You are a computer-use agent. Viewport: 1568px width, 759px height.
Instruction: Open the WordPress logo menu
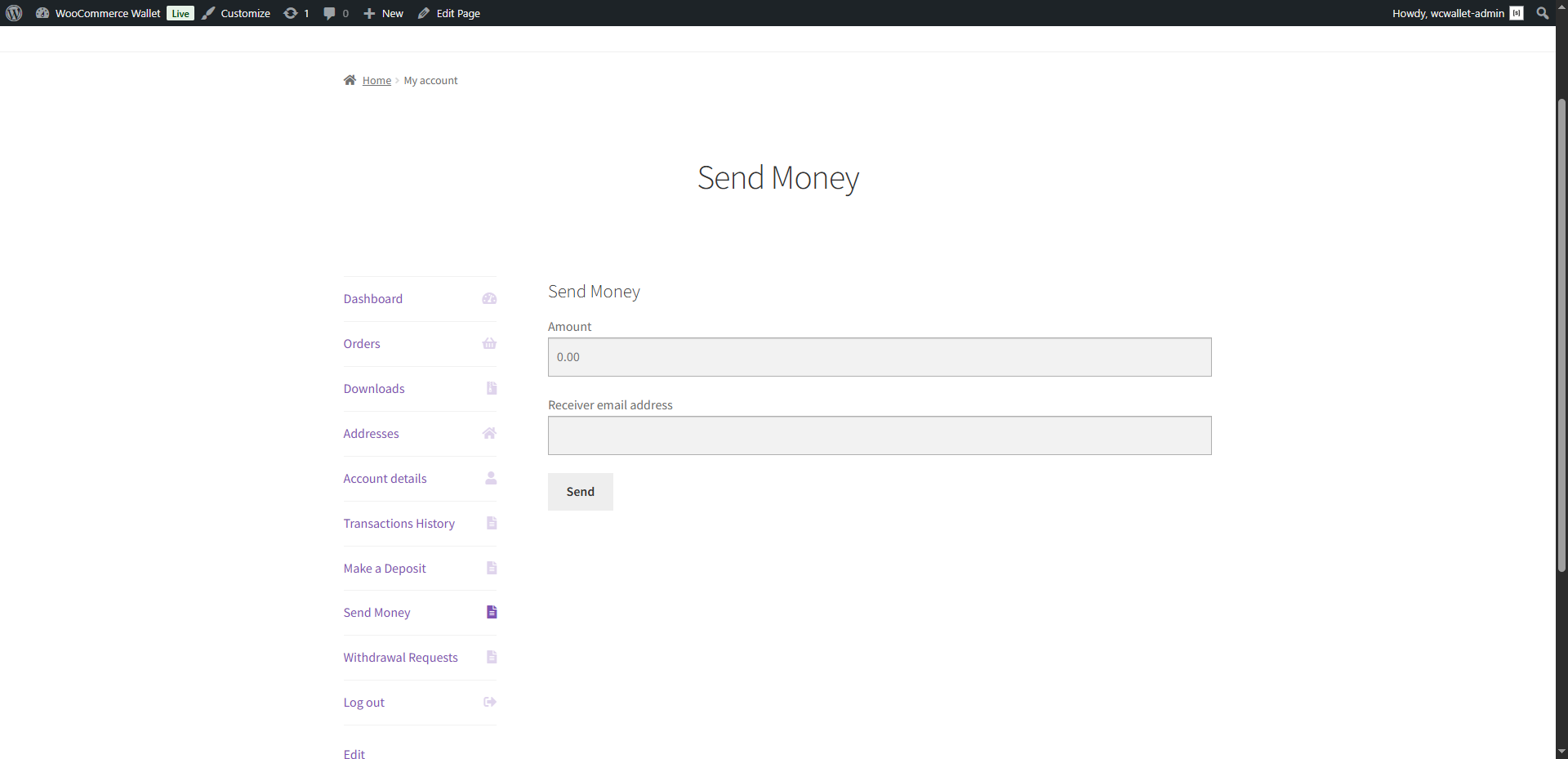pyautogui.click(x=14, y=13)
